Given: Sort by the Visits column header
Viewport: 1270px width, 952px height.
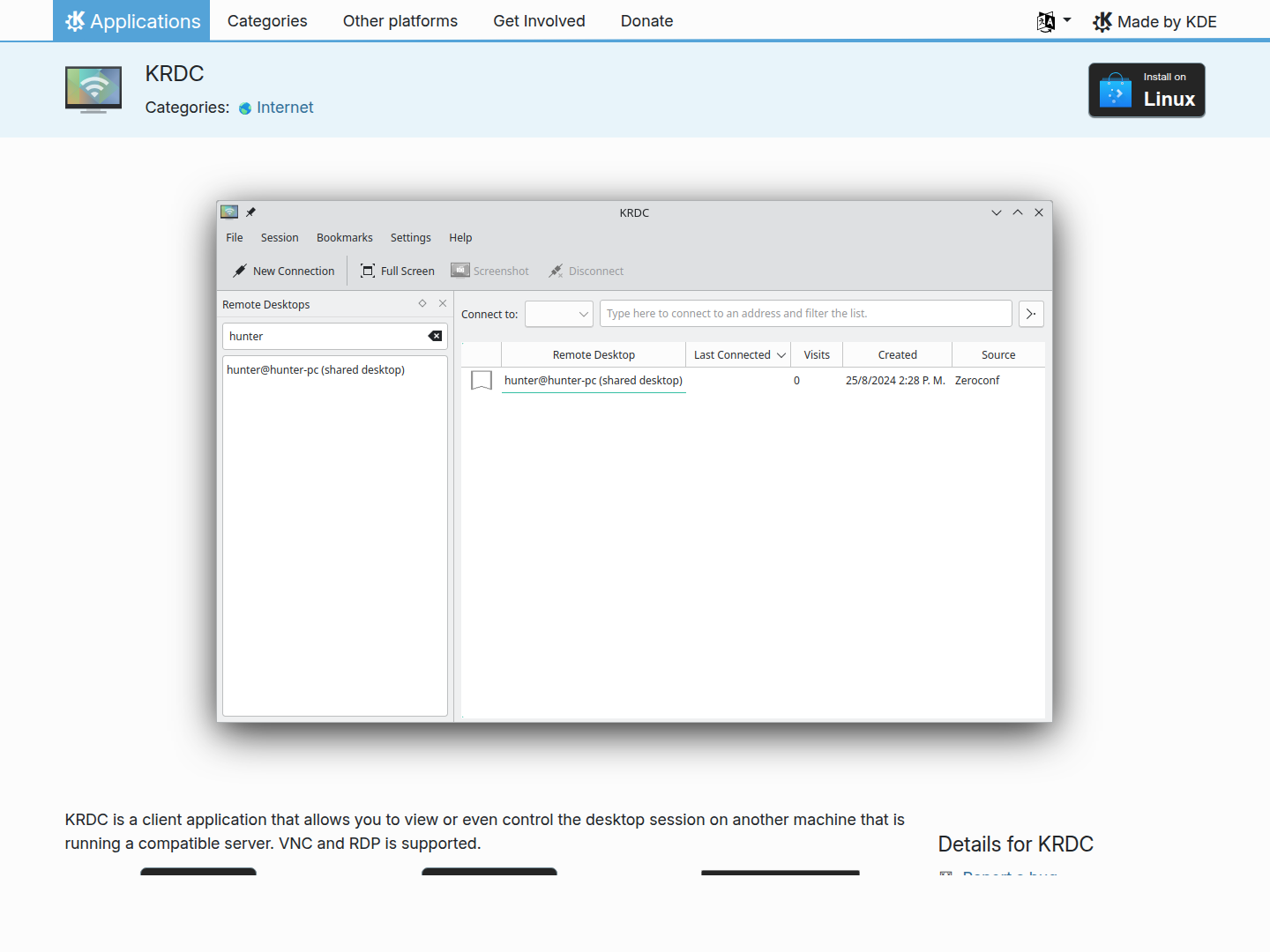Looking at the screenshot, I should (x=817, y=355).
